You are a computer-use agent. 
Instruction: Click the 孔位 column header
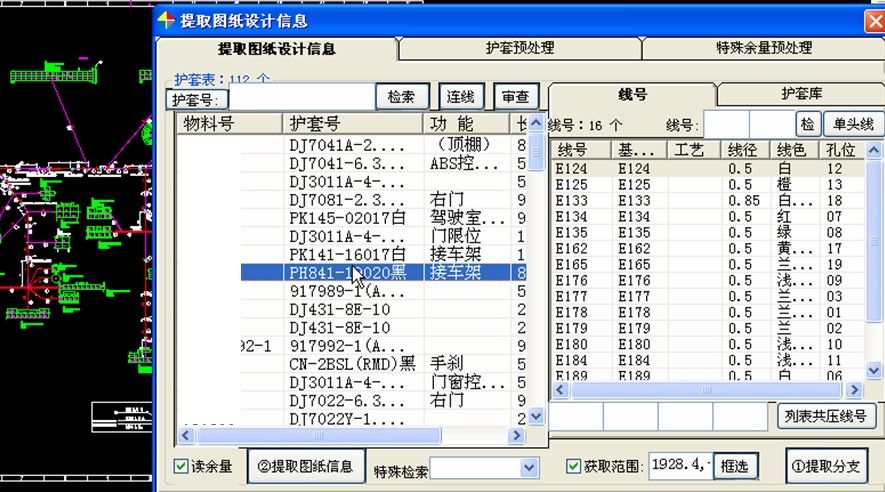click(x=842, y=150)
